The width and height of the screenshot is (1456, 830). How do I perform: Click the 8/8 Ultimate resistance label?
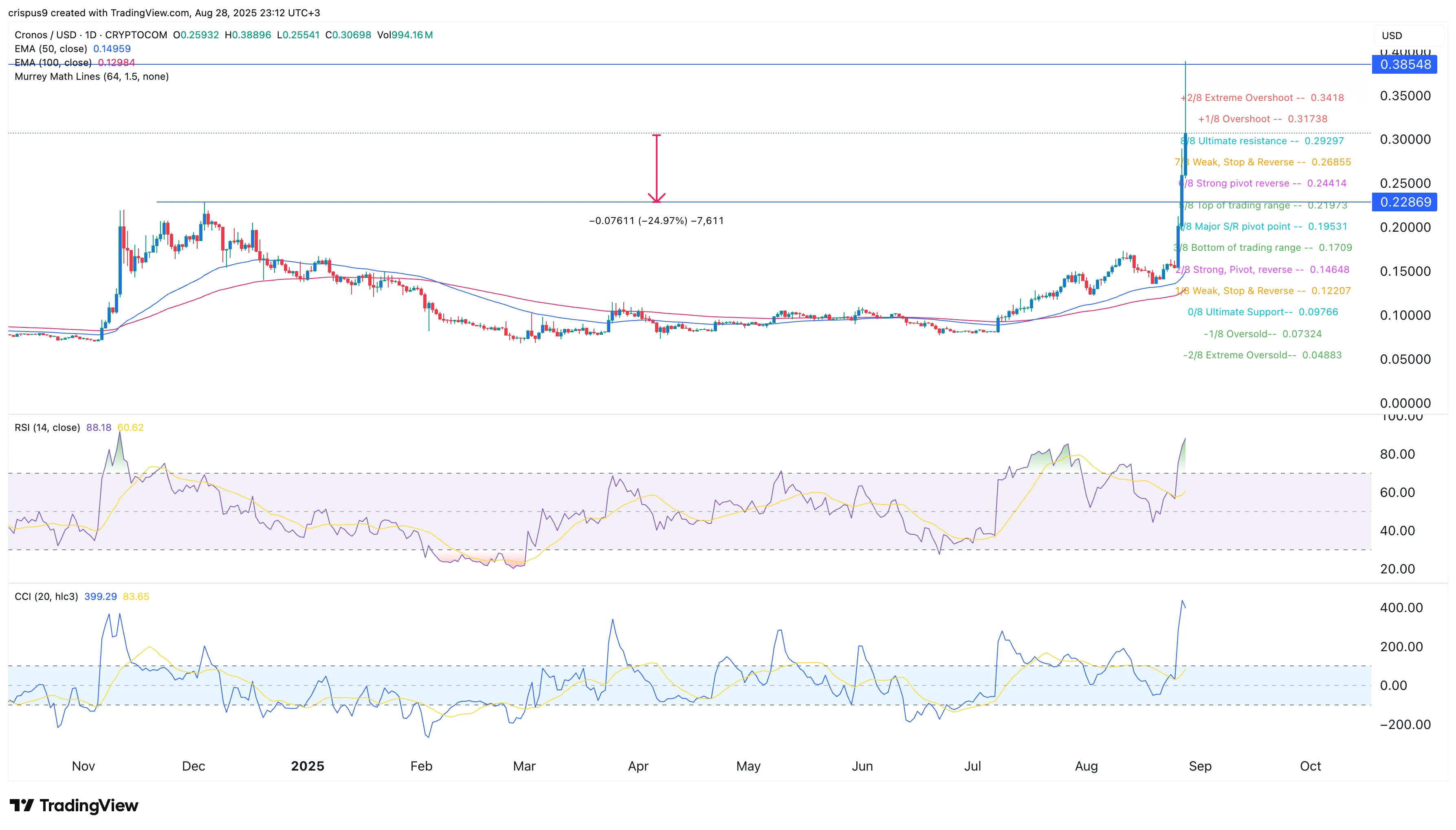(x=1262, y=141)
